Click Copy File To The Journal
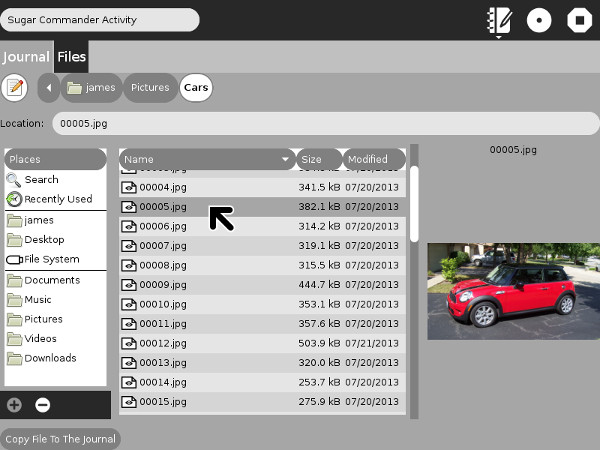This screenshot has height=450, width=600. click(59, 439)
